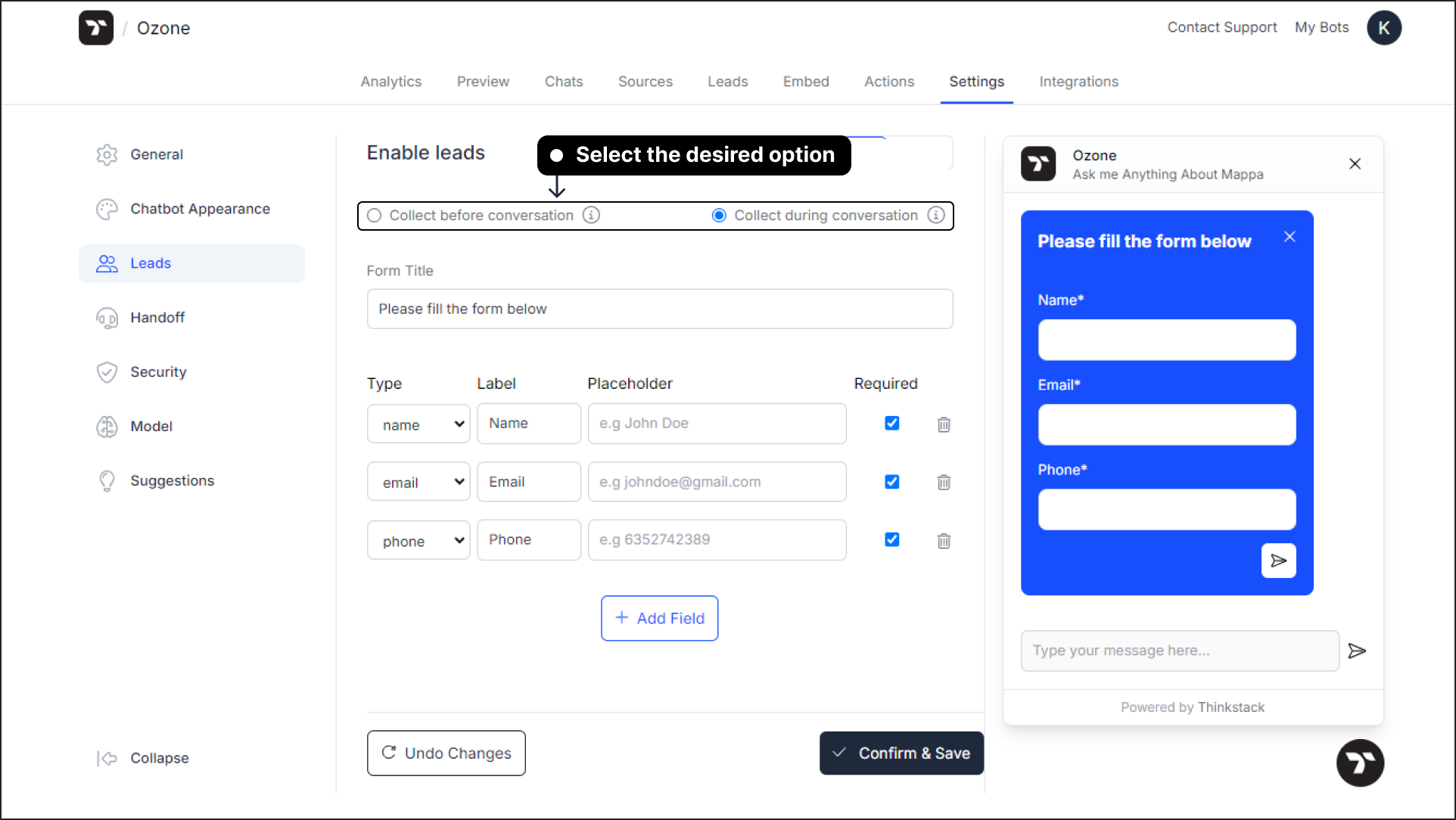Delete the phone field row trash icon

point(944,541)
